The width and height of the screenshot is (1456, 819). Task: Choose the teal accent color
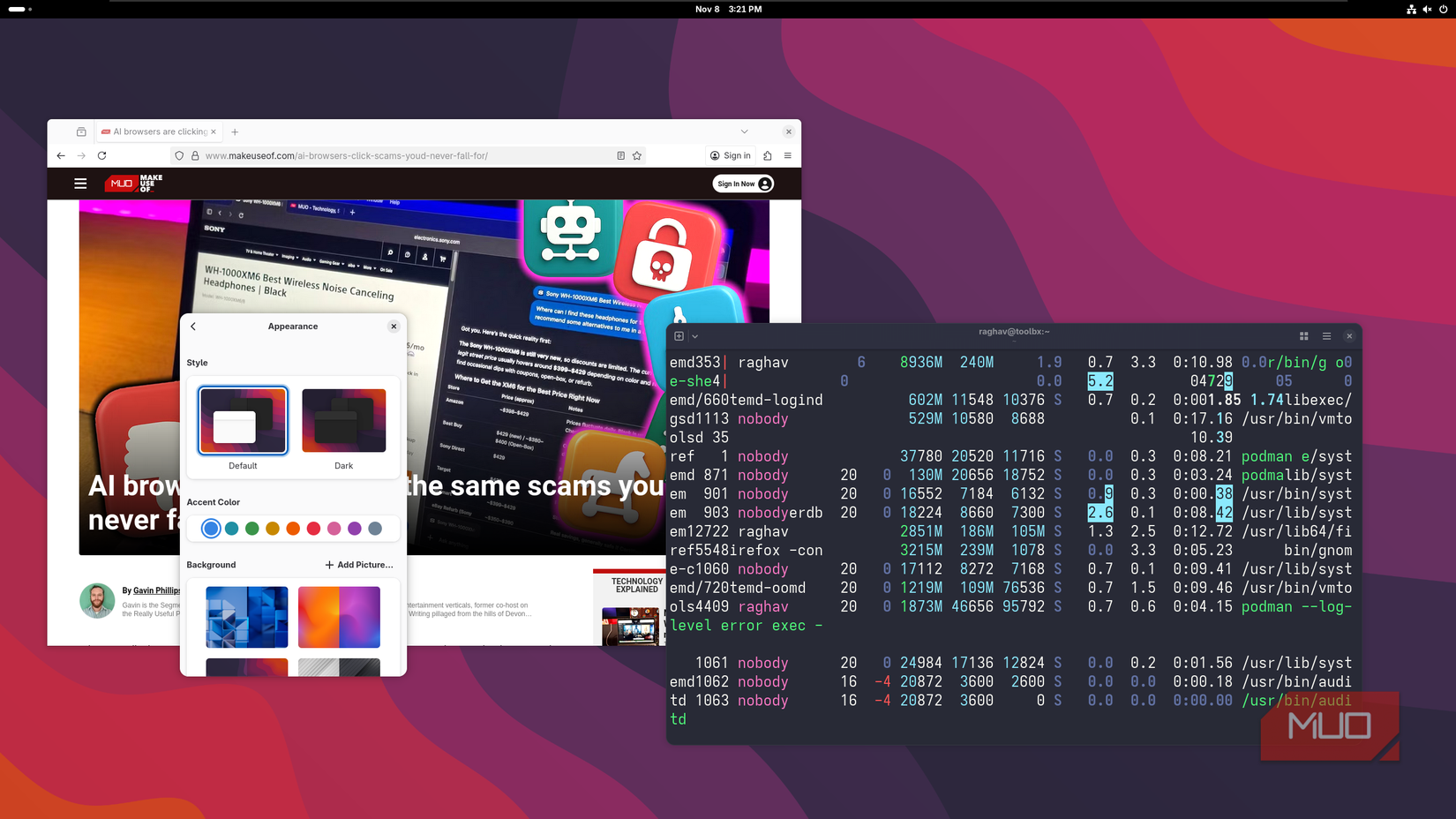tap(231, 529)
